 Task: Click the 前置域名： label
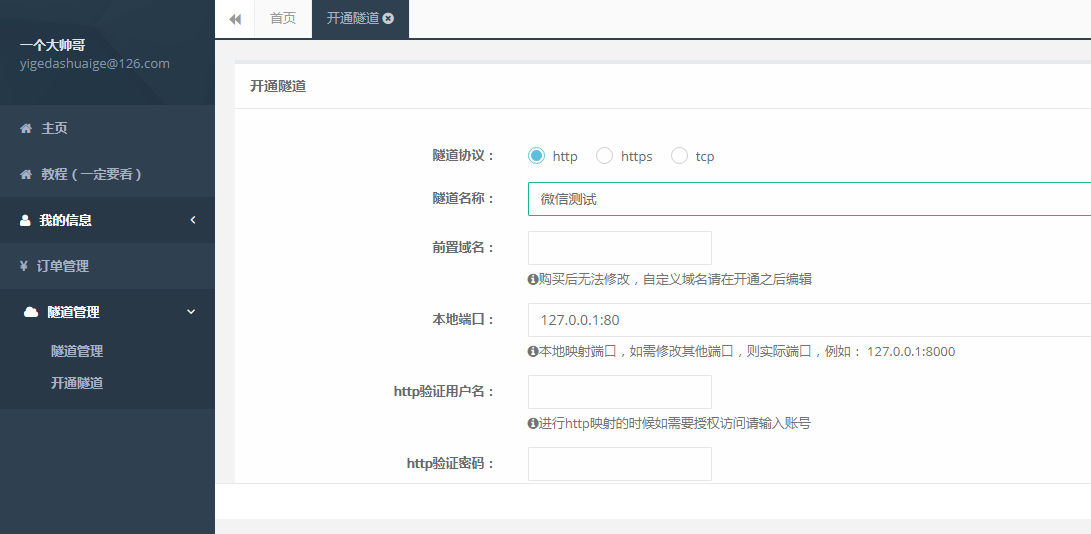point(463,247)
